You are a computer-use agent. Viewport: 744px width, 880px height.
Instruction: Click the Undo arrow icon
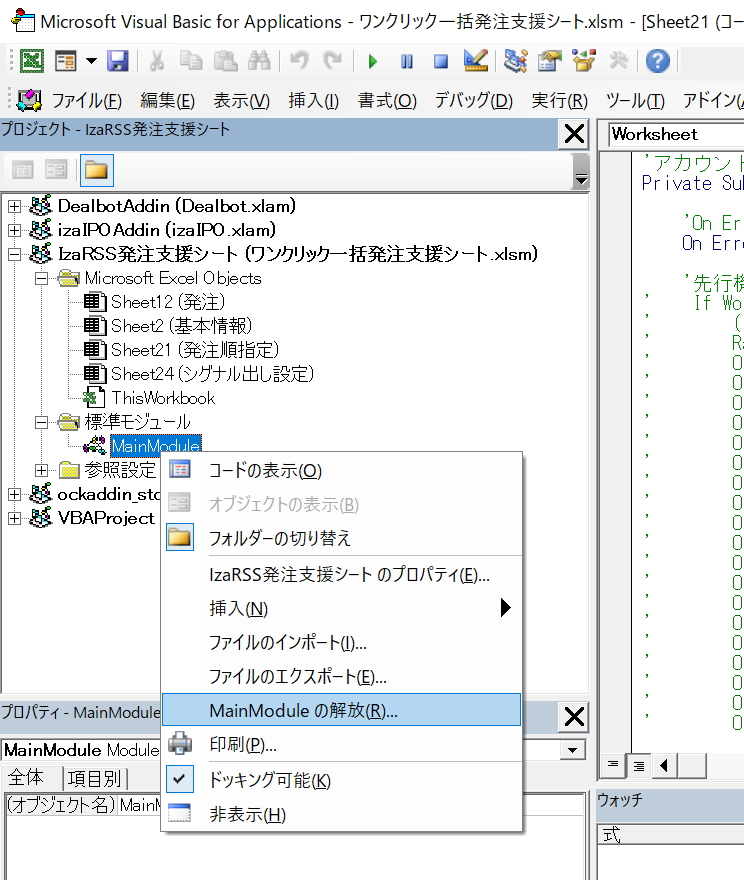[x=299, y=61]
